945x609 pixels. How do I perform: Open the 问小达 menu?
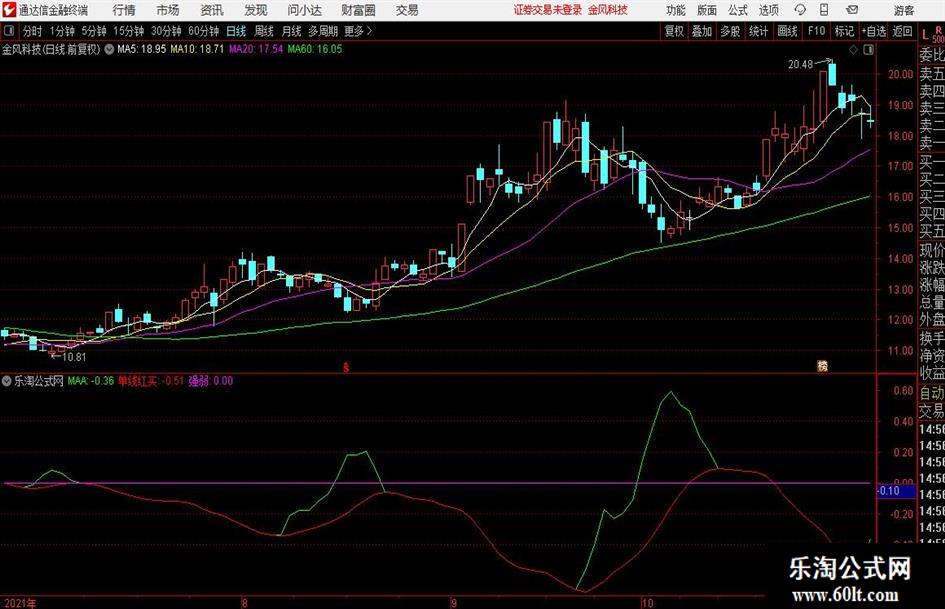pyautogui.click(x=304, y=10)
